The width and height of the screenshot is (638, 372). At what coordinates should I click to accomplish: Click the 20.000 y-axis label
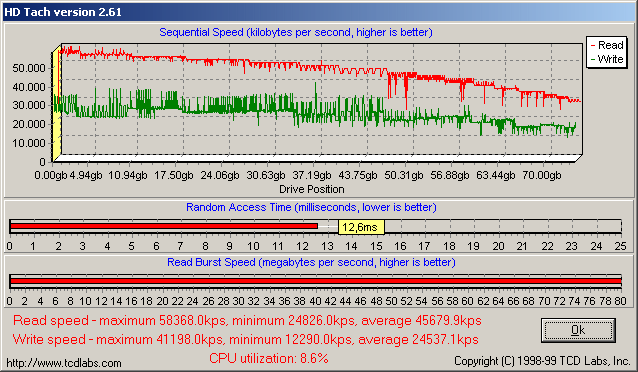(x=28, y=124)
